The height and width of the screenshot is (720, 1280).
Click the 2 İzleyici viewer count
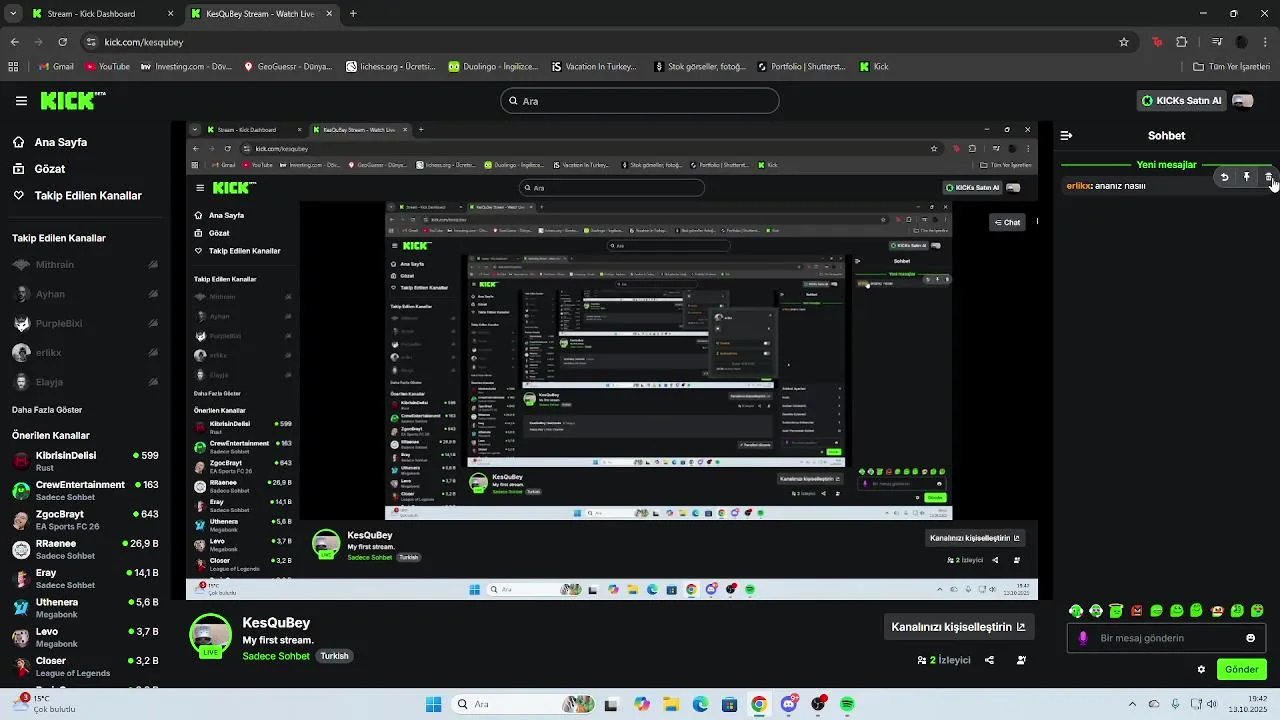pyautogui.click(x=944, y=660)
